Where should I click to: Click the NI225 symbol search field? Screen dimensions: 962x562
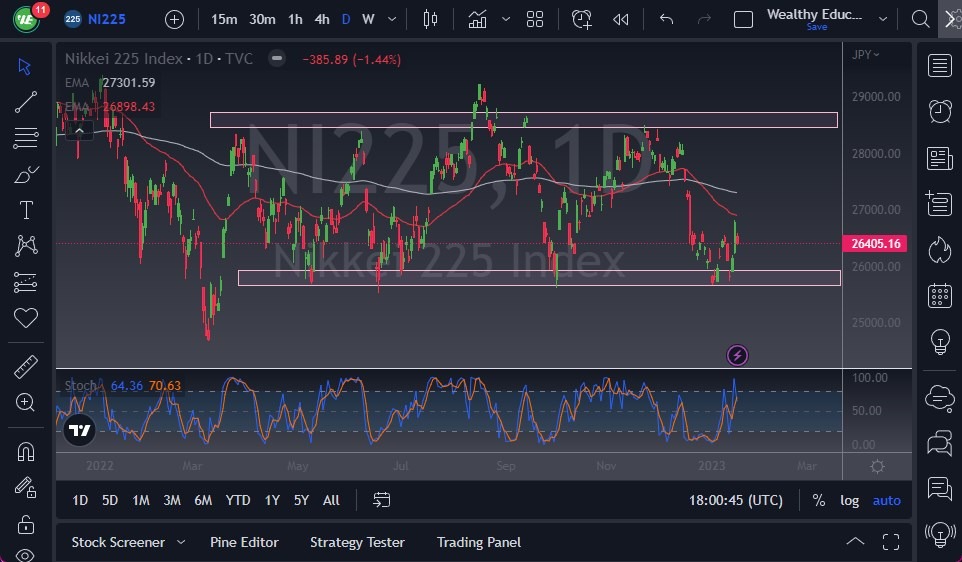tap(105, 19)
